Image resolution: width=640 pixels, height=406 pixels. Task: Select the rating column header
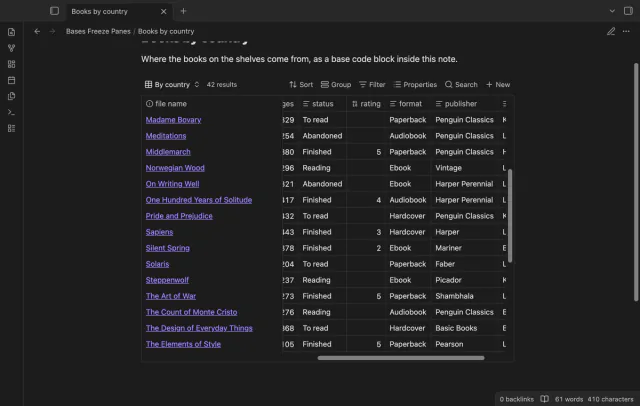click(x=366, y=104)
